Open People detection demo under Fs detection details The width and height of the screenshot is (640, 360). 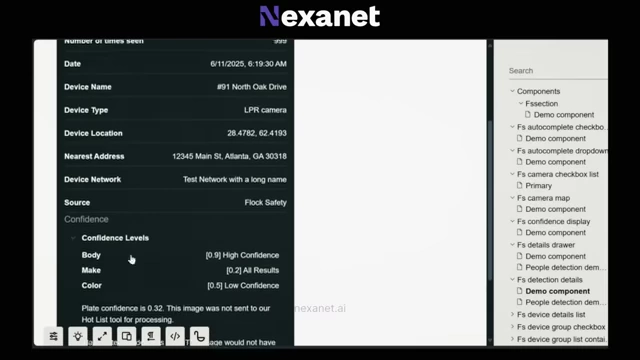(565, 302)
